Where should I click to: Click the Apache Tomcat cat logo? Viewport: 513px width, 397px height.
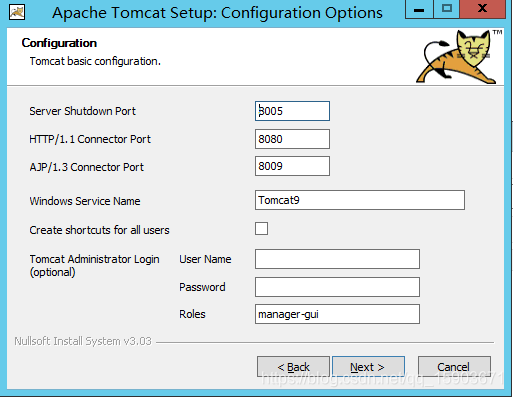[458, 57]
